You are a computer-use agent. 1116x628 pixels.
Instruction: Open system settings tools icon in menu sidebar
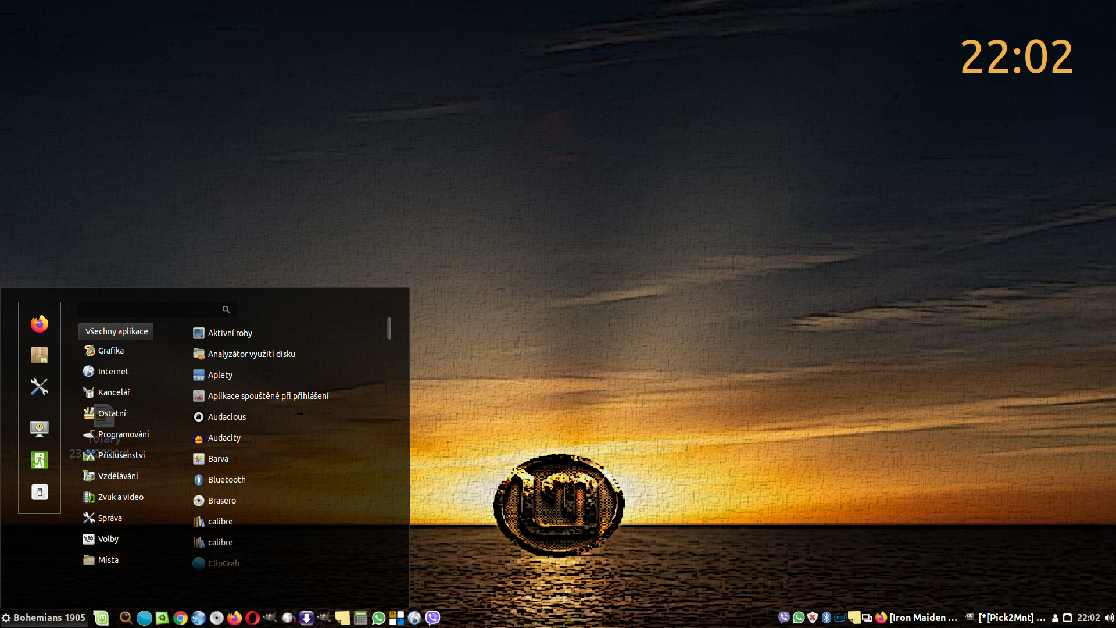(x=39, y=387)
